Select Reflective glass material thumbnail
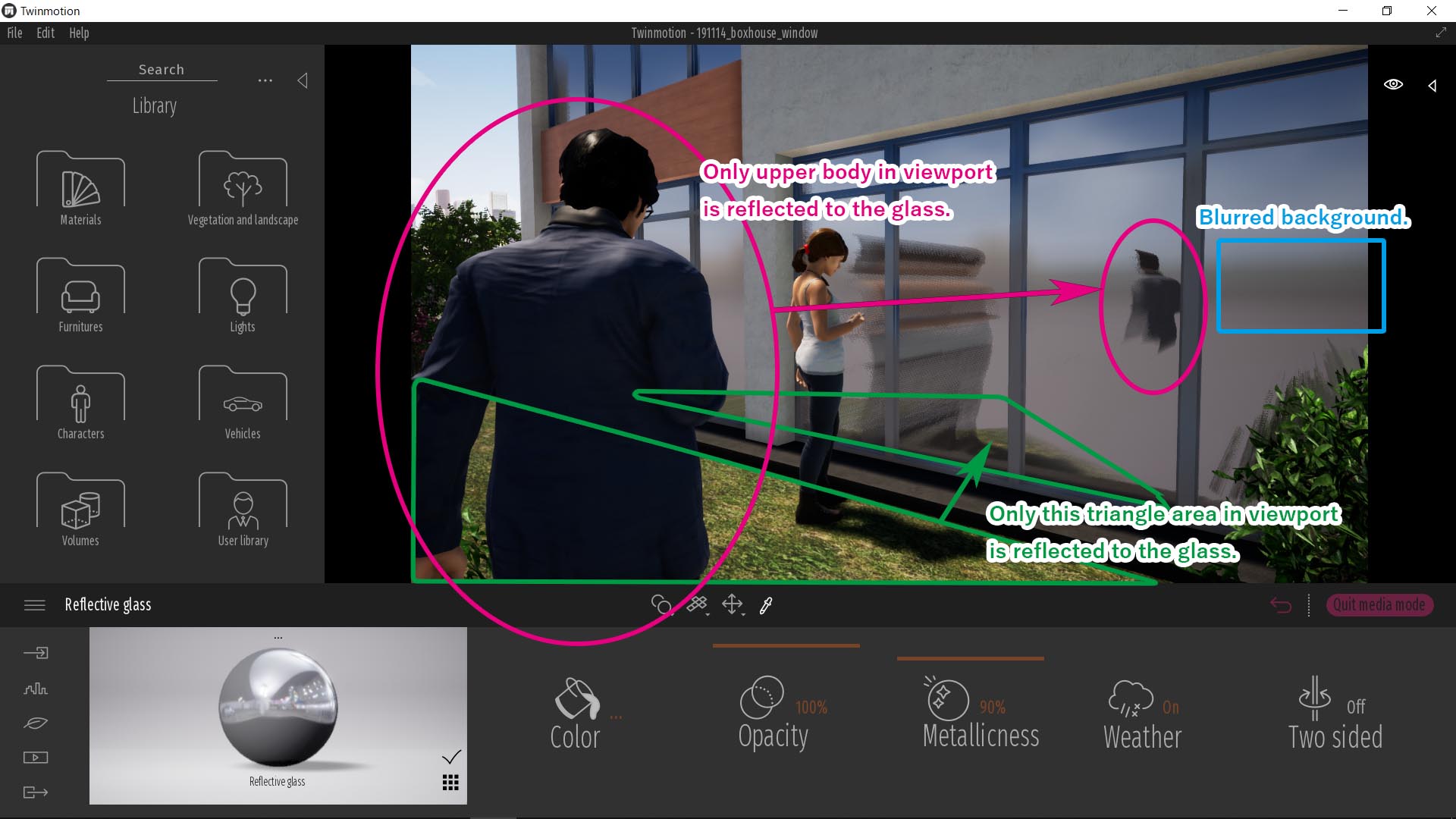The image size is (1456, 819). pos(277,715)
